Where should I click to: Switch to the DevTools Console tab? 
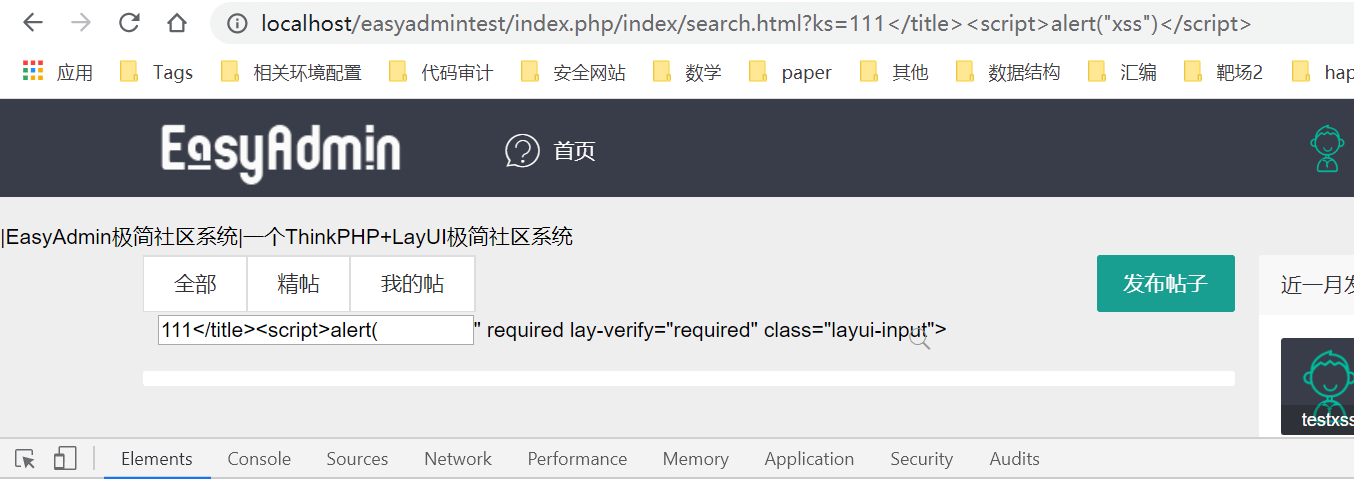(259, 459)
